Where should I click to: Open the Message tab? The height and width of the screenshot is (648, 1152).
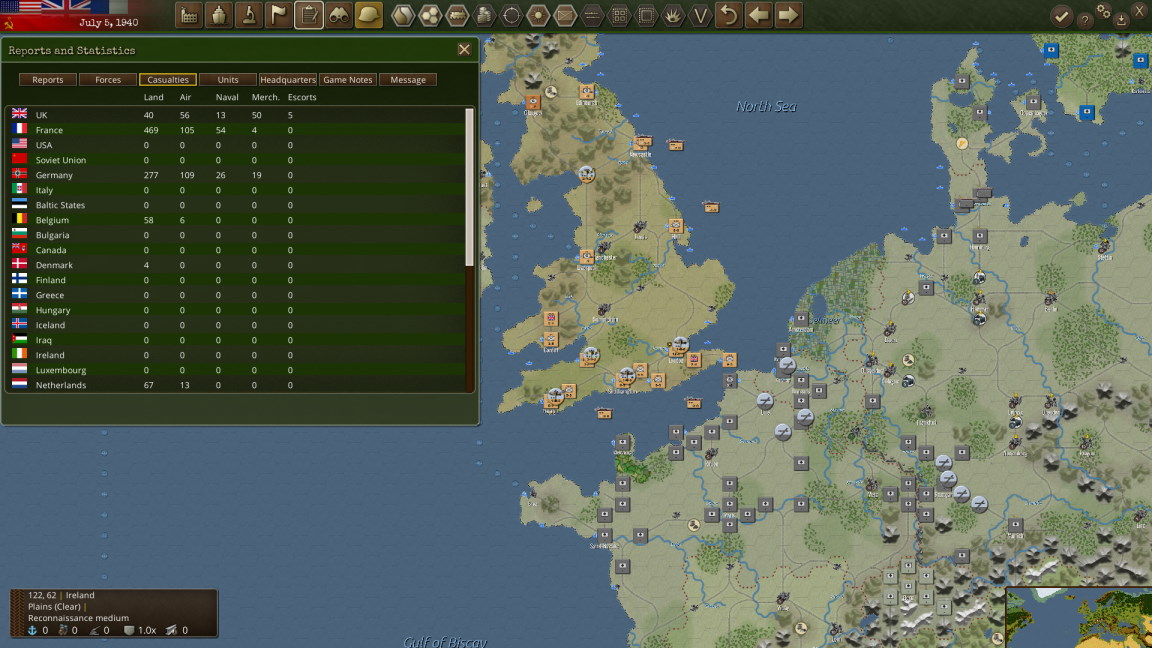pos(408,79)
